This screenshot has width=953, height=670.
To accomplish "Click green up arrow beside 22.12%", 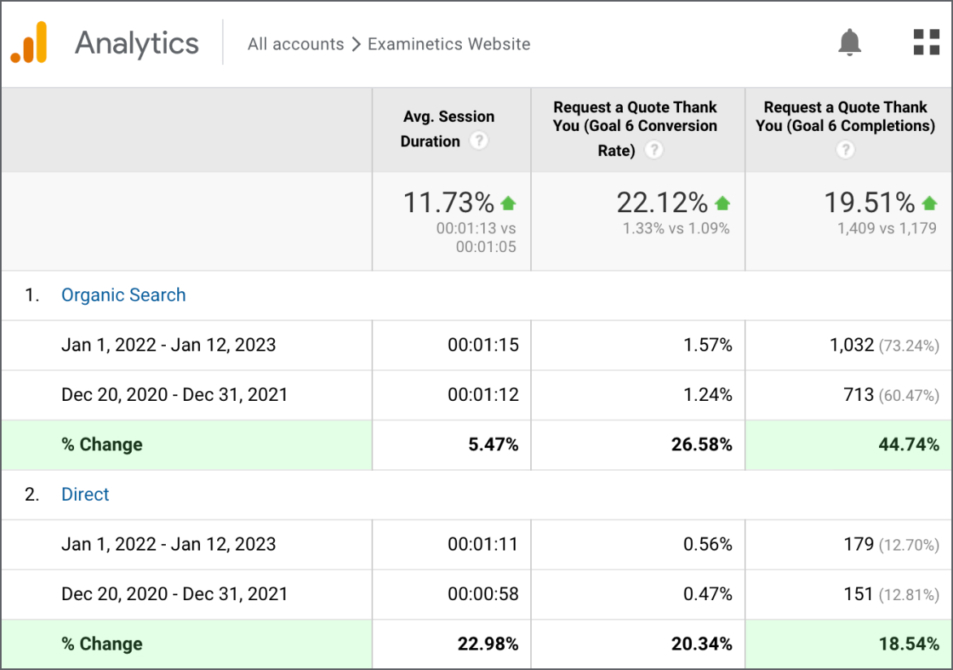I will [x=722, y=203].
